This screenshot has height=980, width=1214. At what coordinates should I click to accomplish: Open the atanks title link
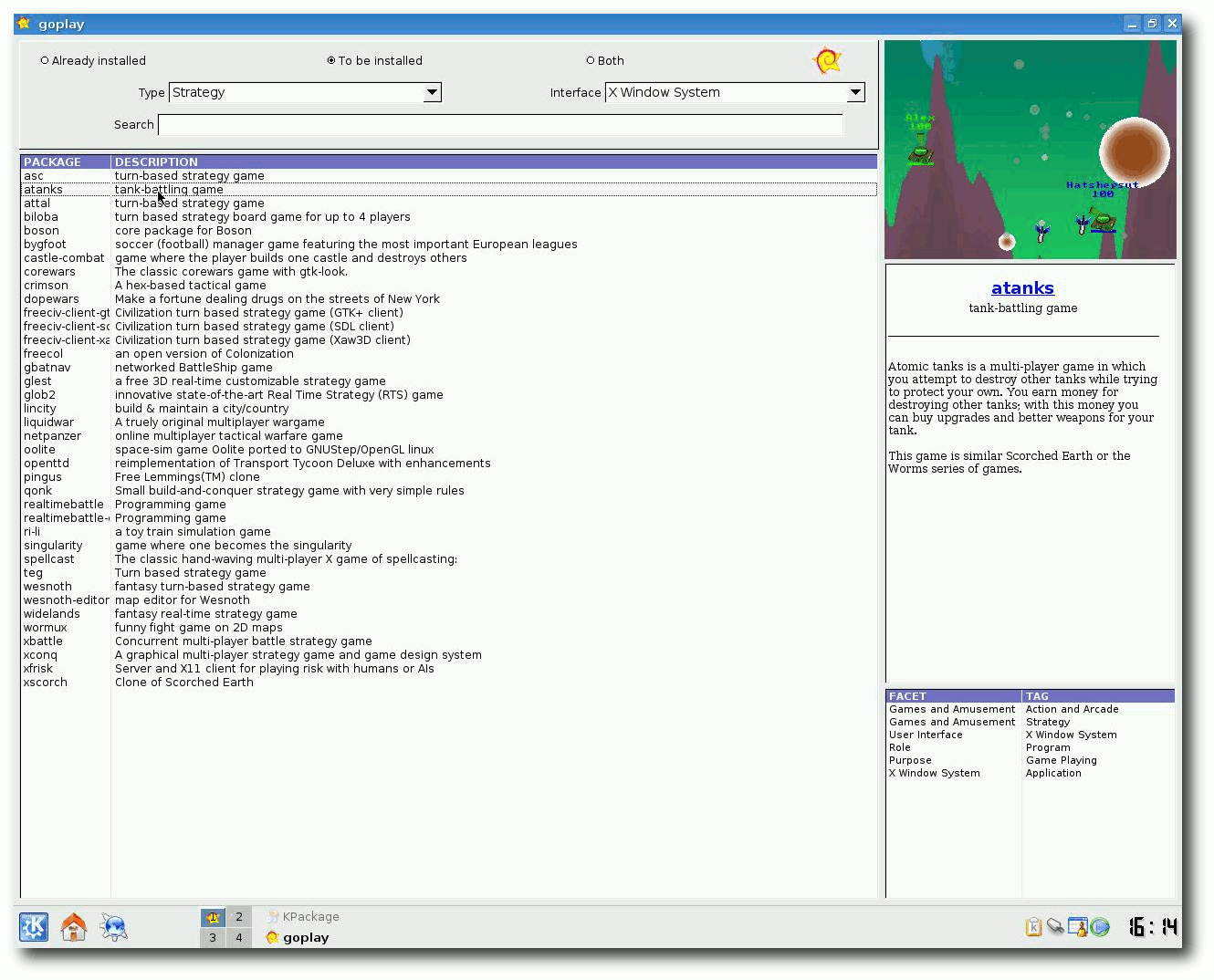pyautogui.click(x=1022, y=288)
